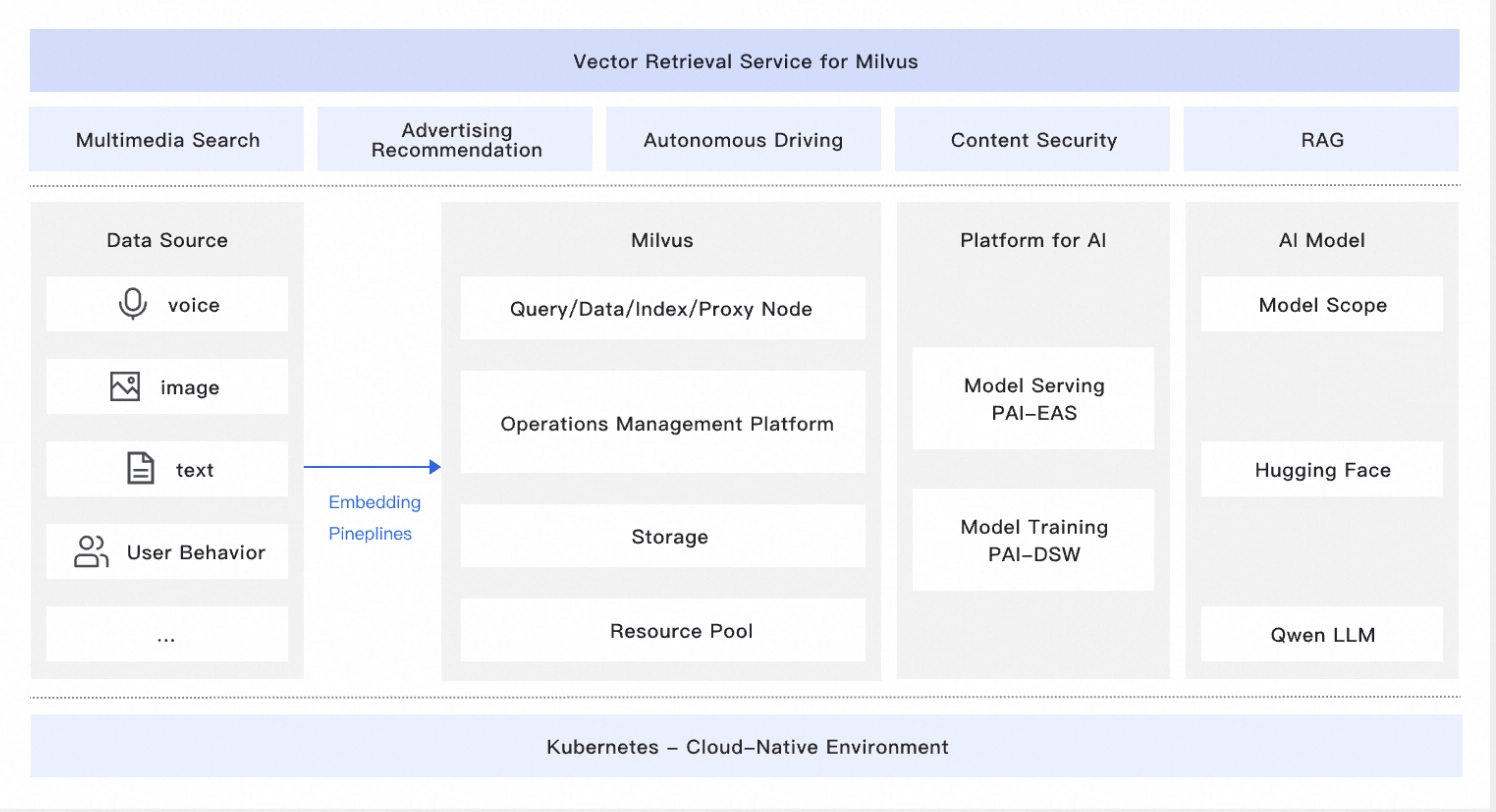Image resolution: width=1496 pixels, height=812 pixels.
Task: Click the Platform for AI heading
Action: [1033, 240]
